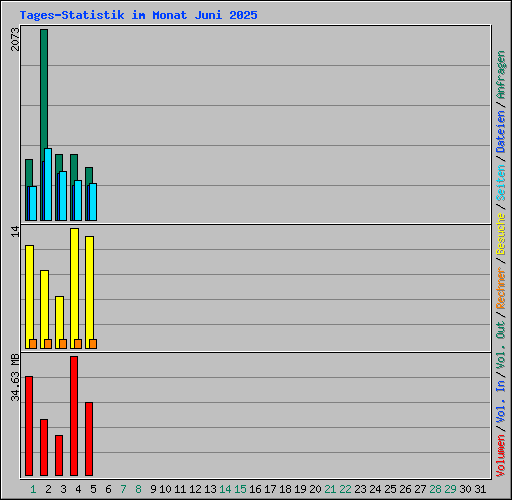Select day '9' on the x-axis

click(153, 489)
